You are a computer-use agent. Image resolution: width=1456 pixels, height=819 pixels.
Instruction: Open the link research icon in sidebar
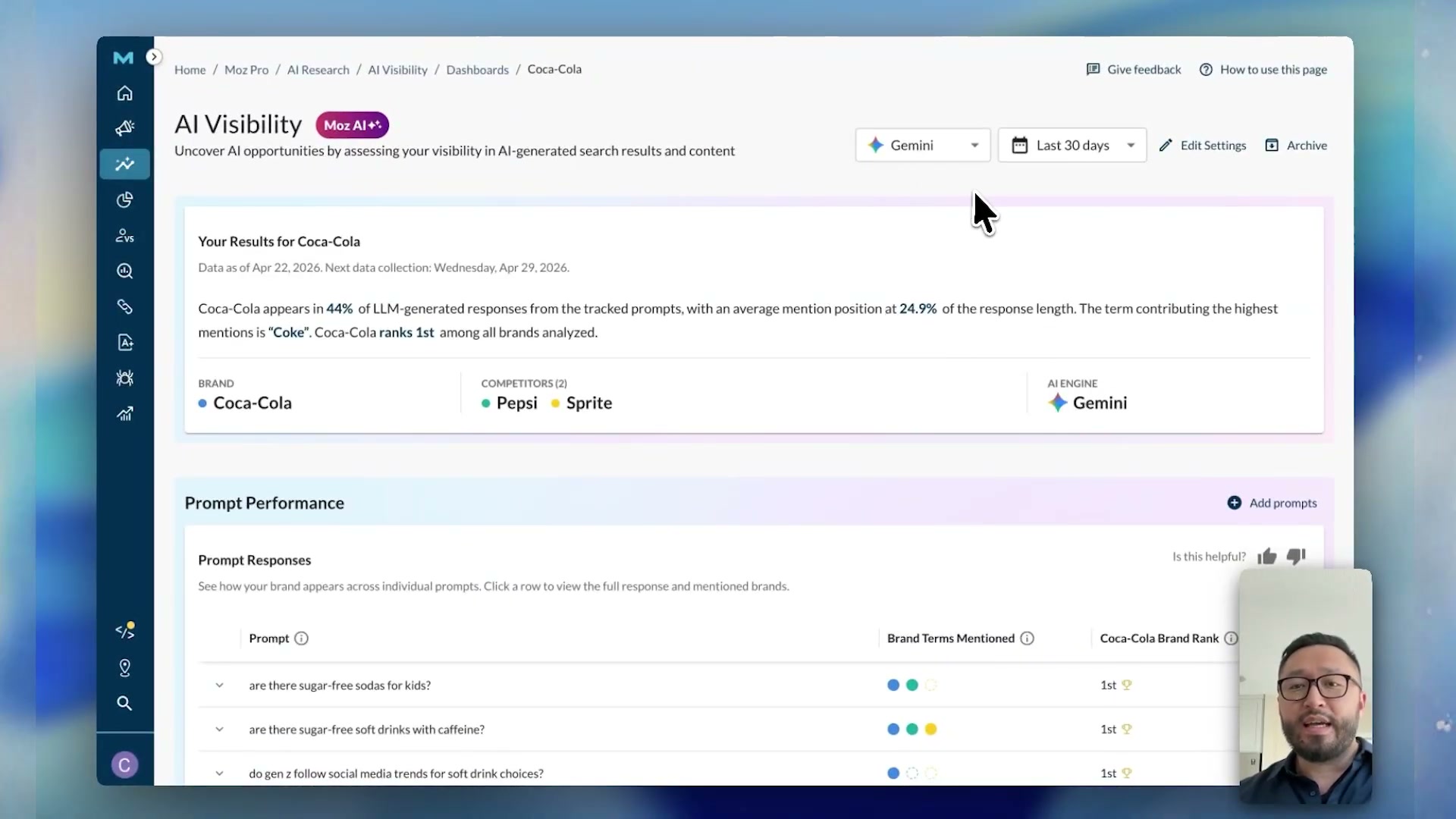click(x=125, y=306)
